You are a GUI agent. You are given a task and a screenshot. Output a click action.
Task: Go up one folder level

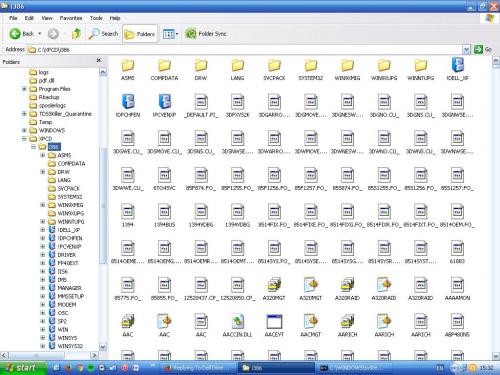pyautogui.click(x=76, y=34)
